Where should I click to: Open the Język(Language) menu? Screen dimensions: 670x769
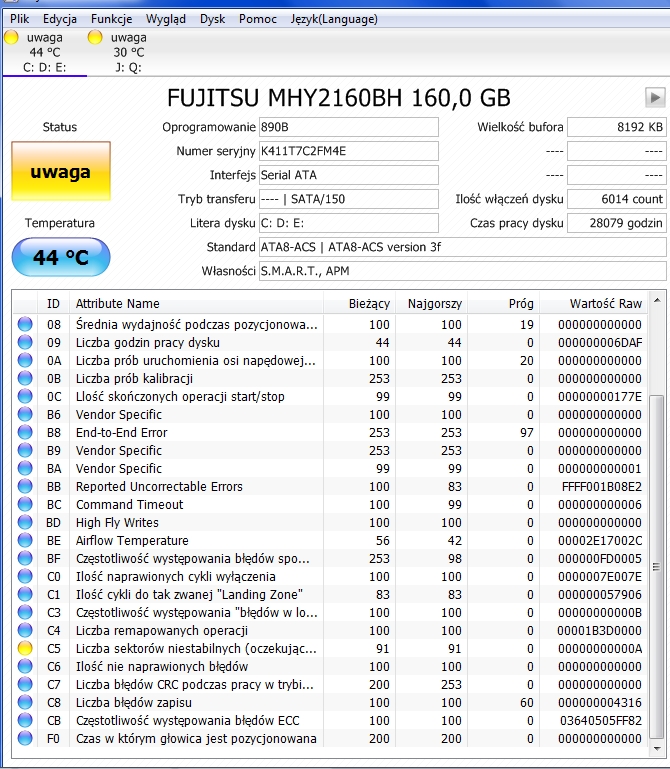pyautogui.click(x=334, y=19)
